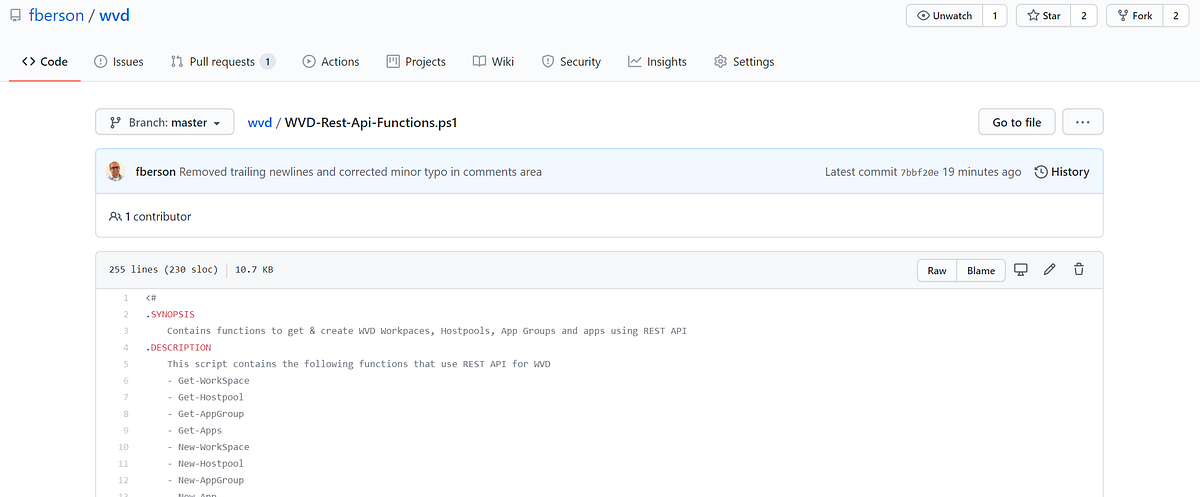The width and height of the screenshot is (1200, 497).
Task: Click the fberson avatar in commit bar
Action: pyautogui.click(x=117, y=171)
